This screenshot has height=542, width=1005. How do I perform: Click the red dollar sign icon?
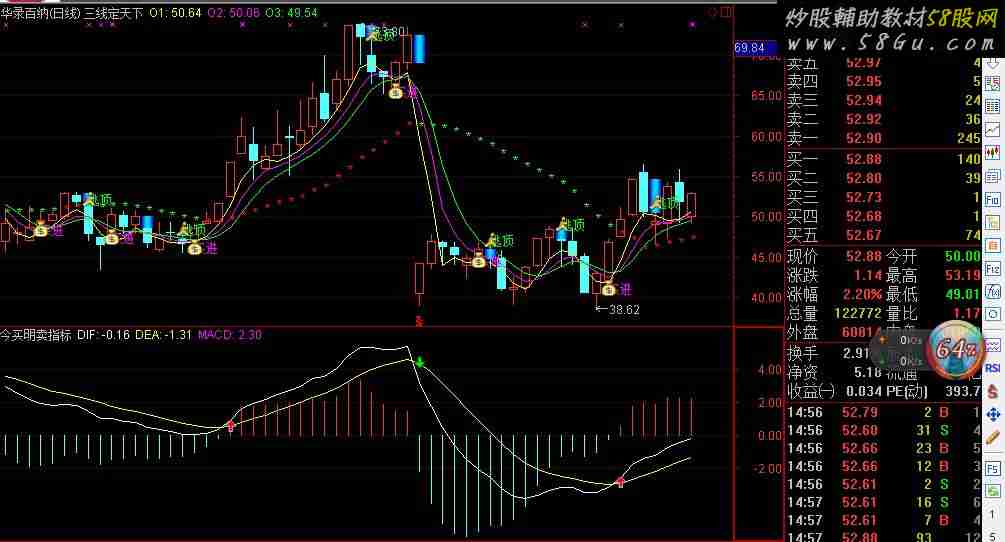(x=993, y=391)
